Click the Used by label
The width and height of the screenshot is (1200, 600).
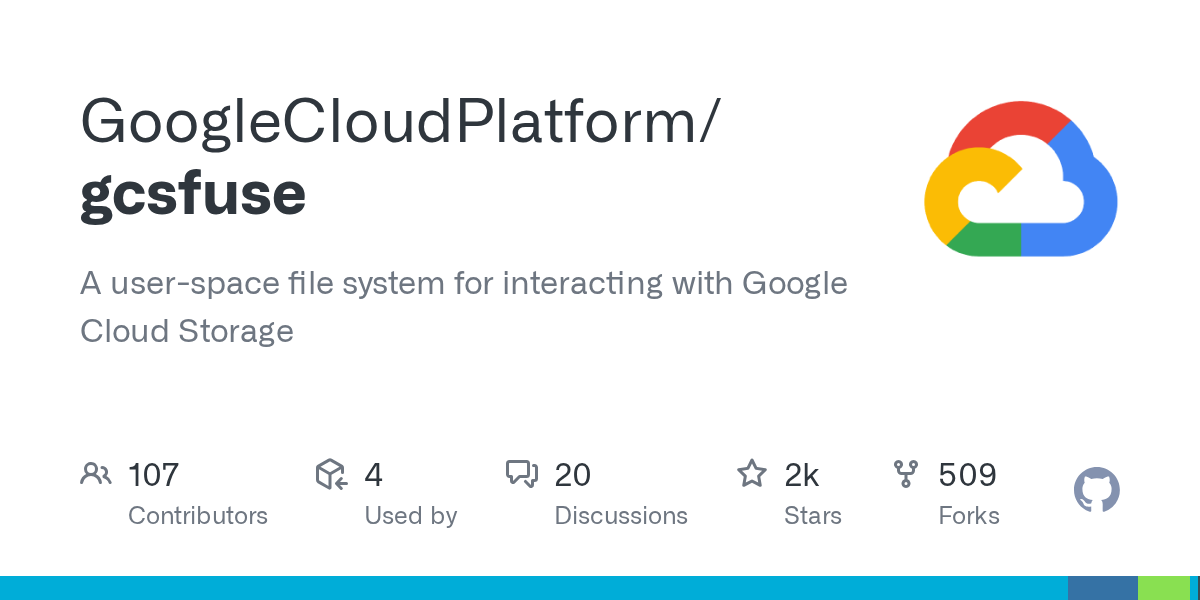pyautogui.click(x=411, y=516)
